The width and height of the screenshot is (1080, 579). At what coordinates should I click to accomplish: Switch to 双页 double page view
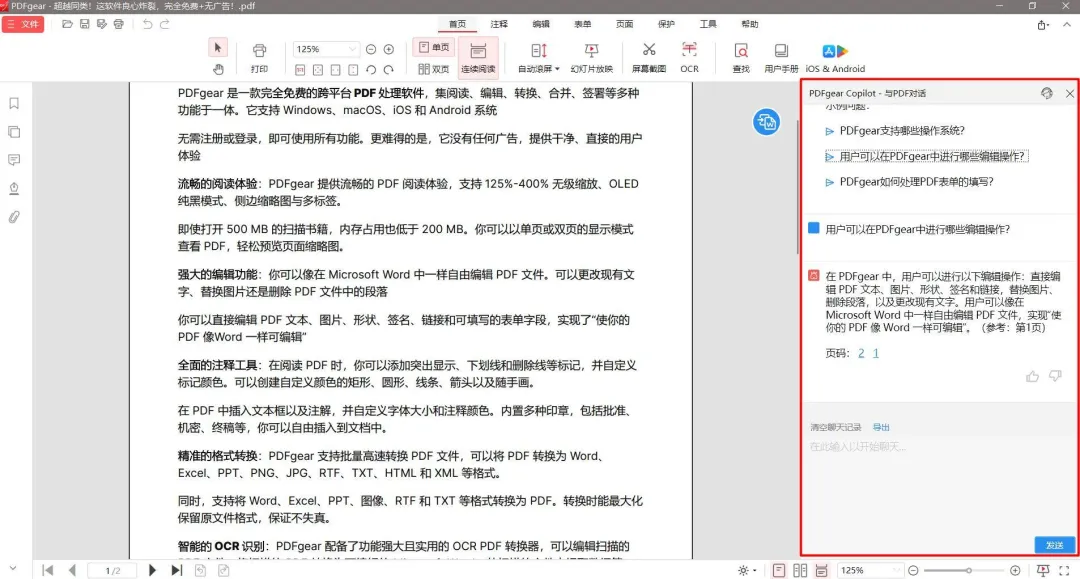pyautogui.click(x=434, y=69)
